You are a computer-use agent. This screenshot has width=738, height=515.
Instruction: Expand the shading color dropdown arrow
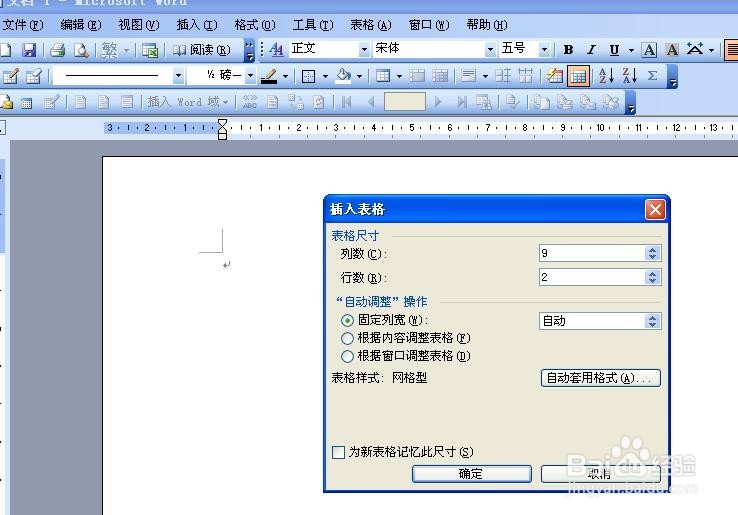click(359, 76)
